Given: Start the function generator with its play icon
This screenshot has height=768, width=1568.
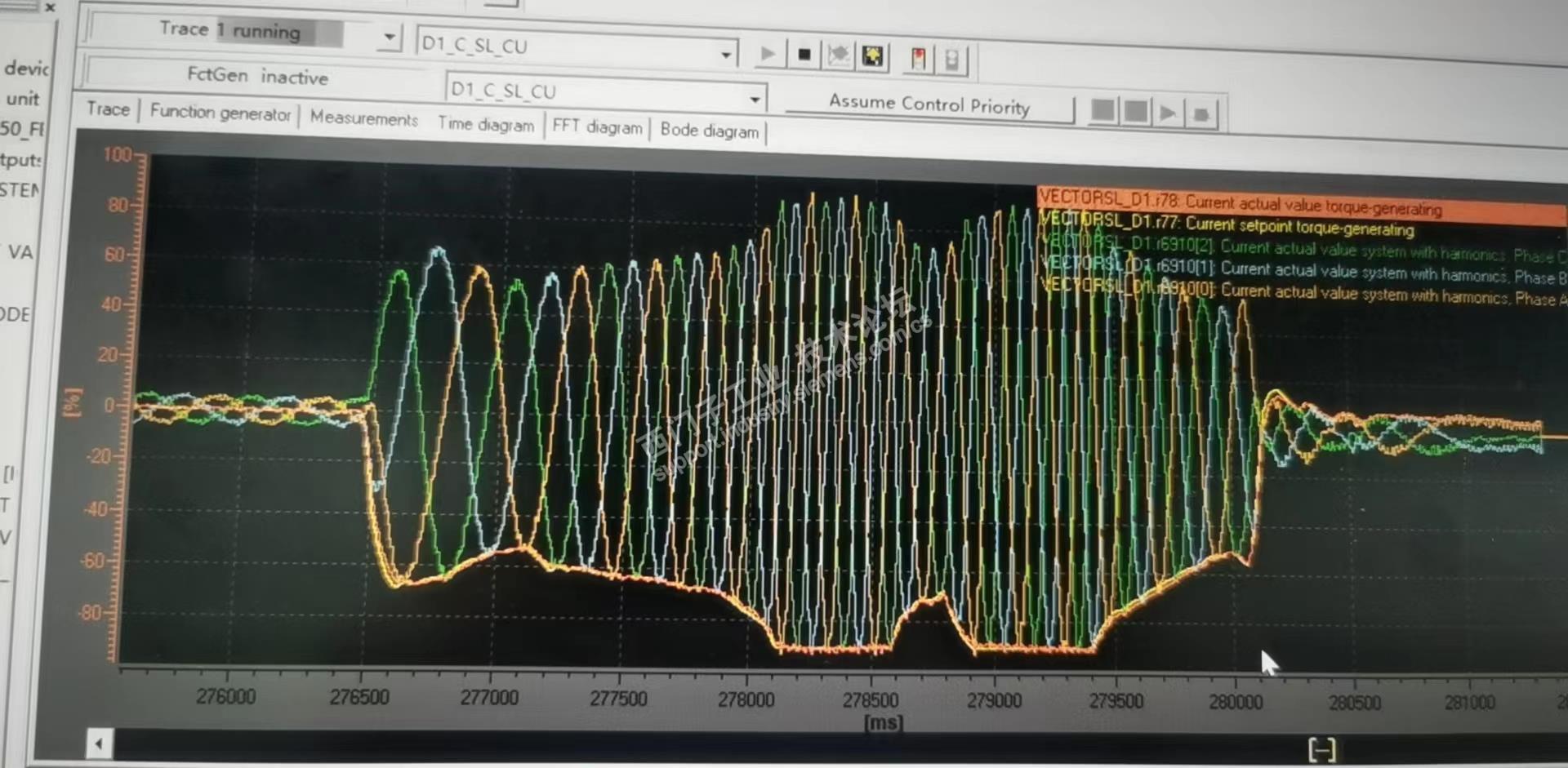Looking at the screenshot, I should pyautogui.click(x=1168, y=113).
